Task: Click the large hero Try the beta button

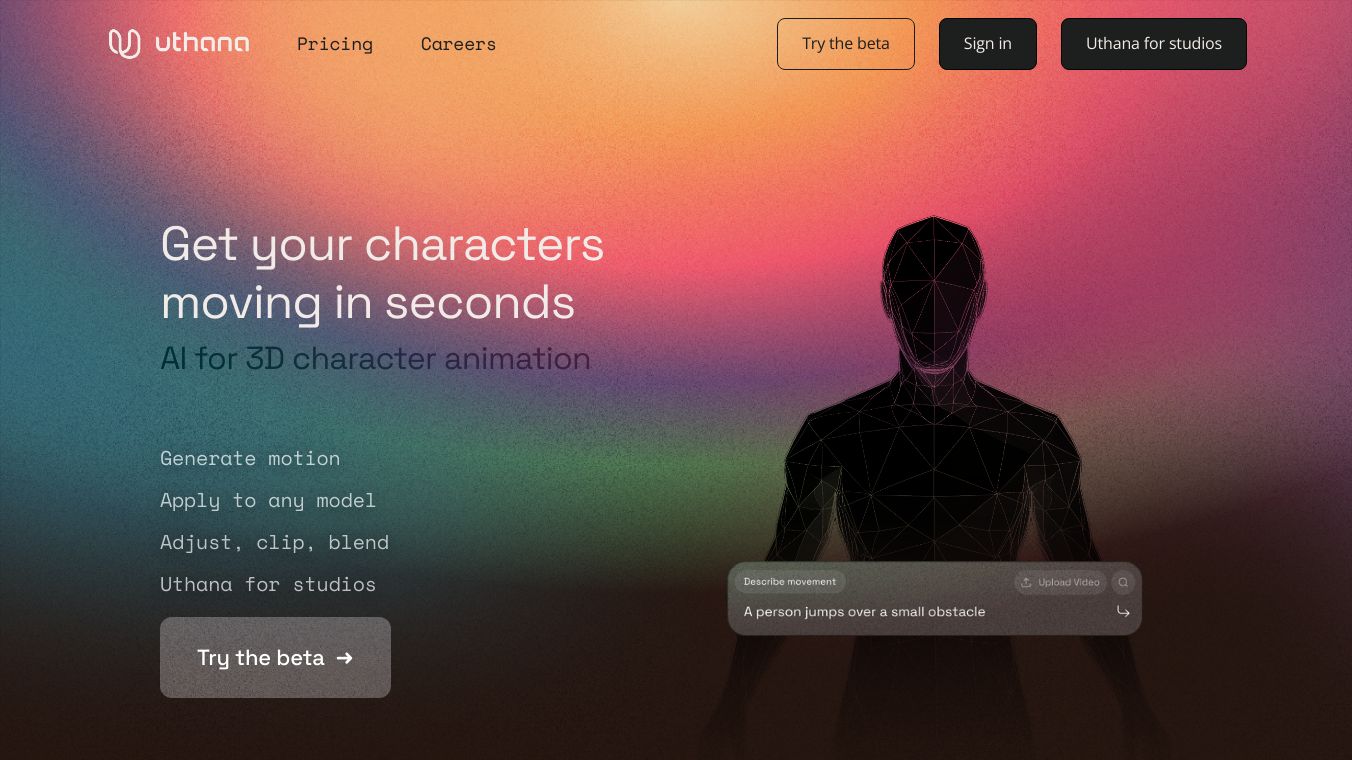Action: (275, 657)
